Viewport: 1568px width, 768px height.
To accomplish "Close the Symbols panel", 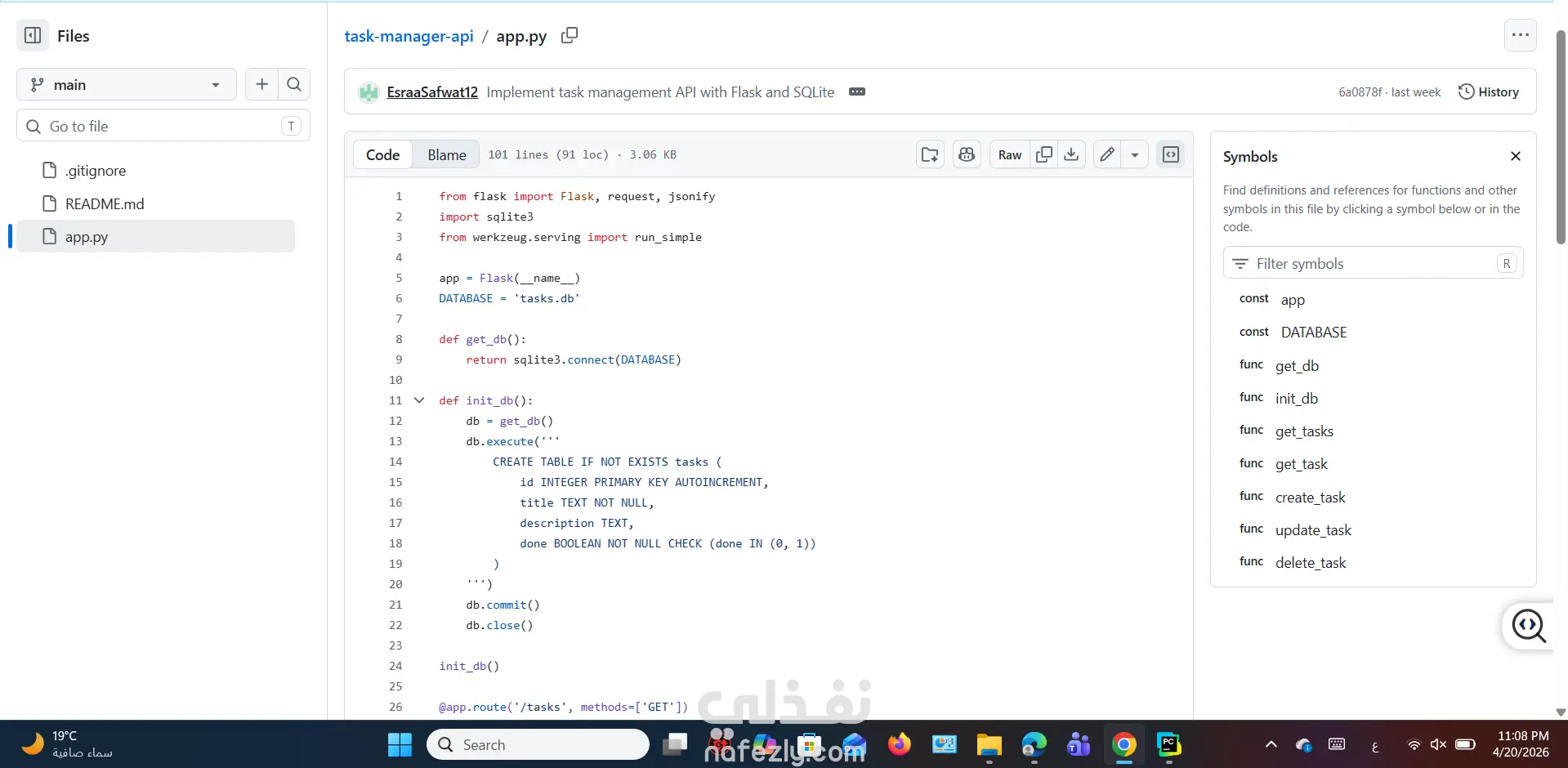I will coord(1516,156).
